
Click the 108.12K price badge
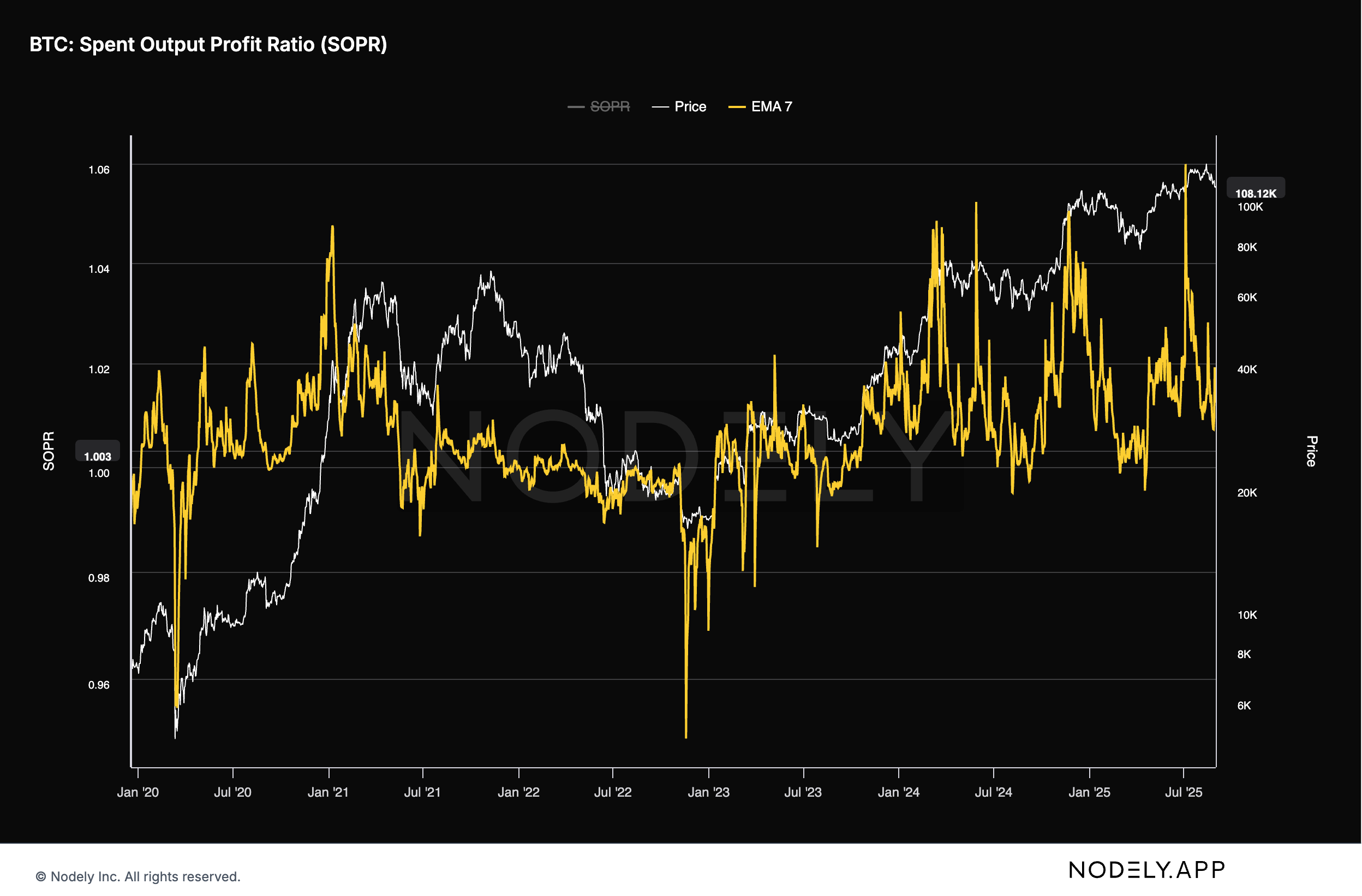point(1255,193)
